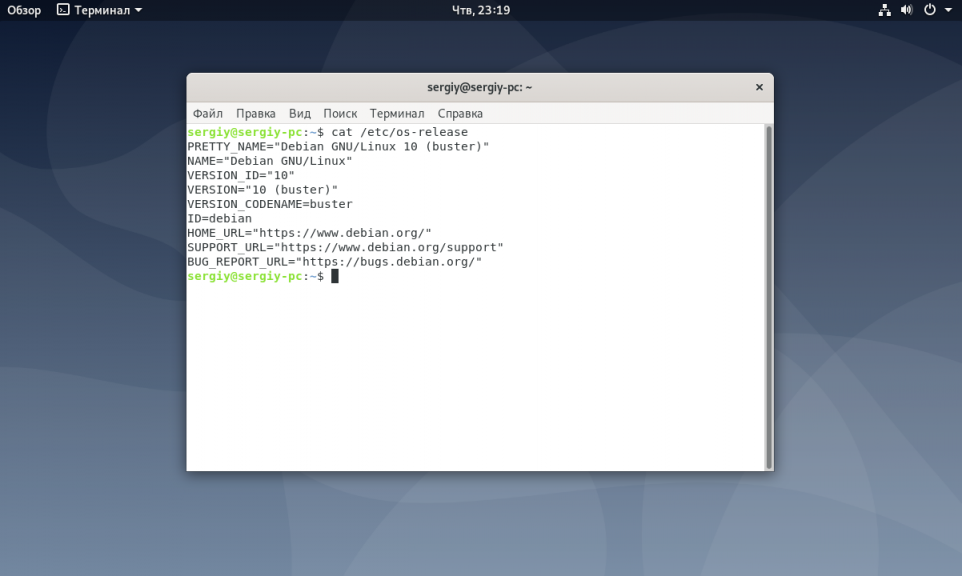Click the wired network status icon

tap(884, 10)
